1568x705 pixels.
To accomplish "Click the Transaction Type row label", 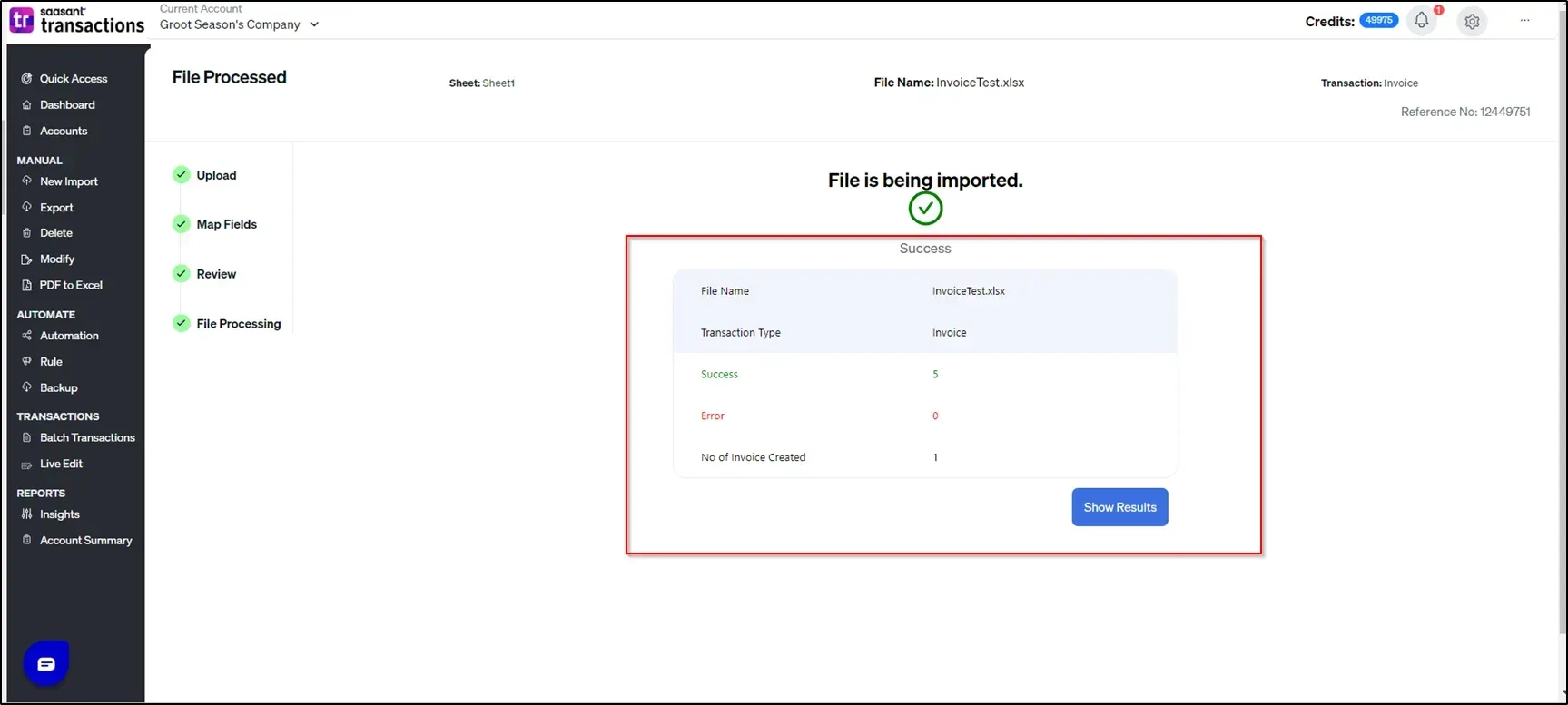I will [740, 333].
